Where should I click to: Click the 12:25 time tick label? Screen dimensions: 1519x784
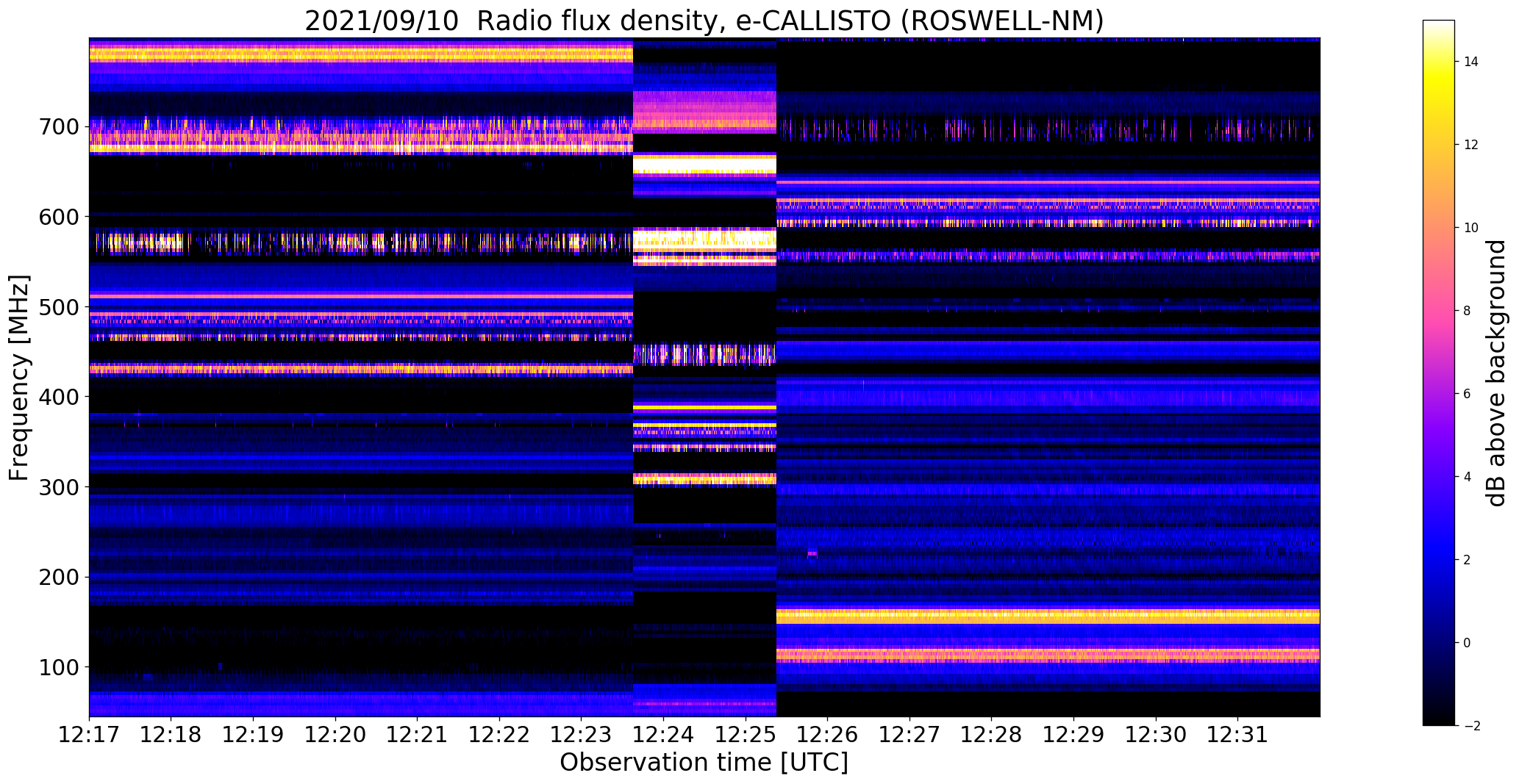click(746, 735)
